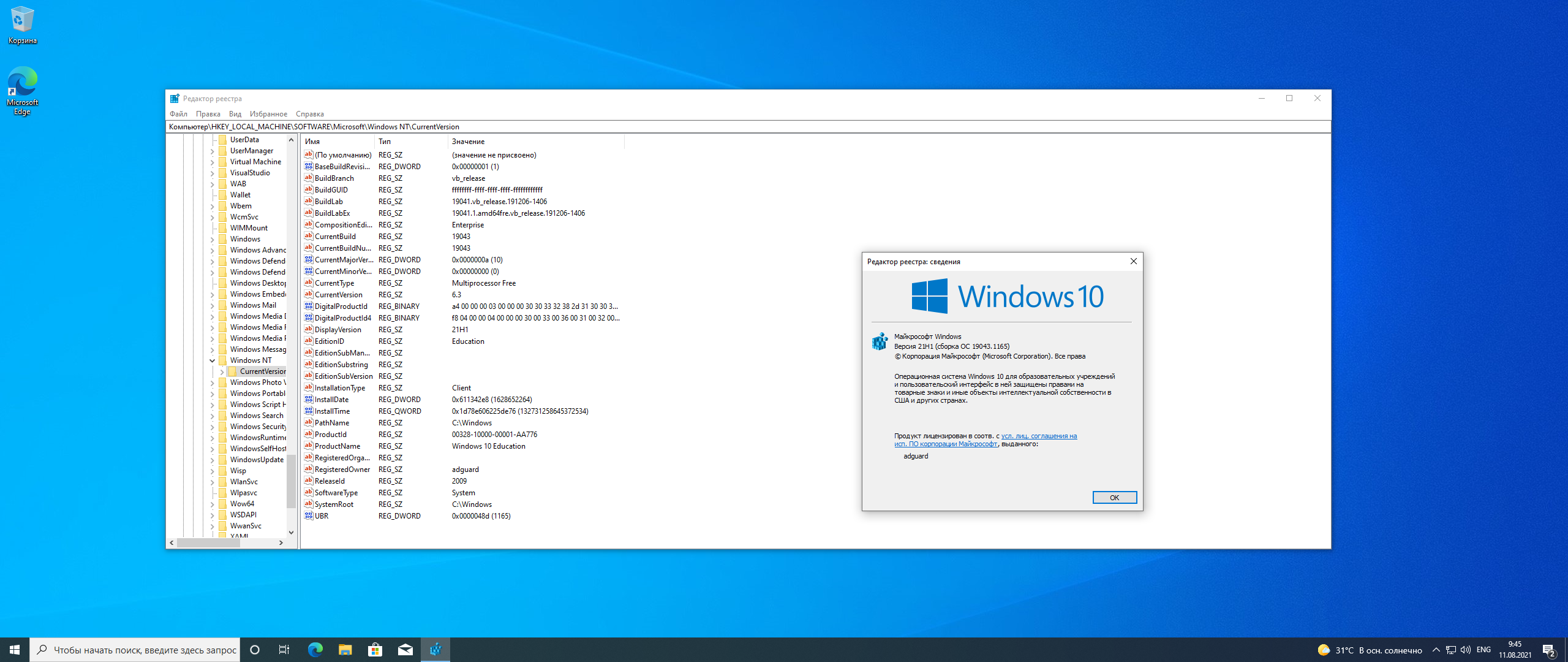Click the Windows Start button

tap(15, 650)
